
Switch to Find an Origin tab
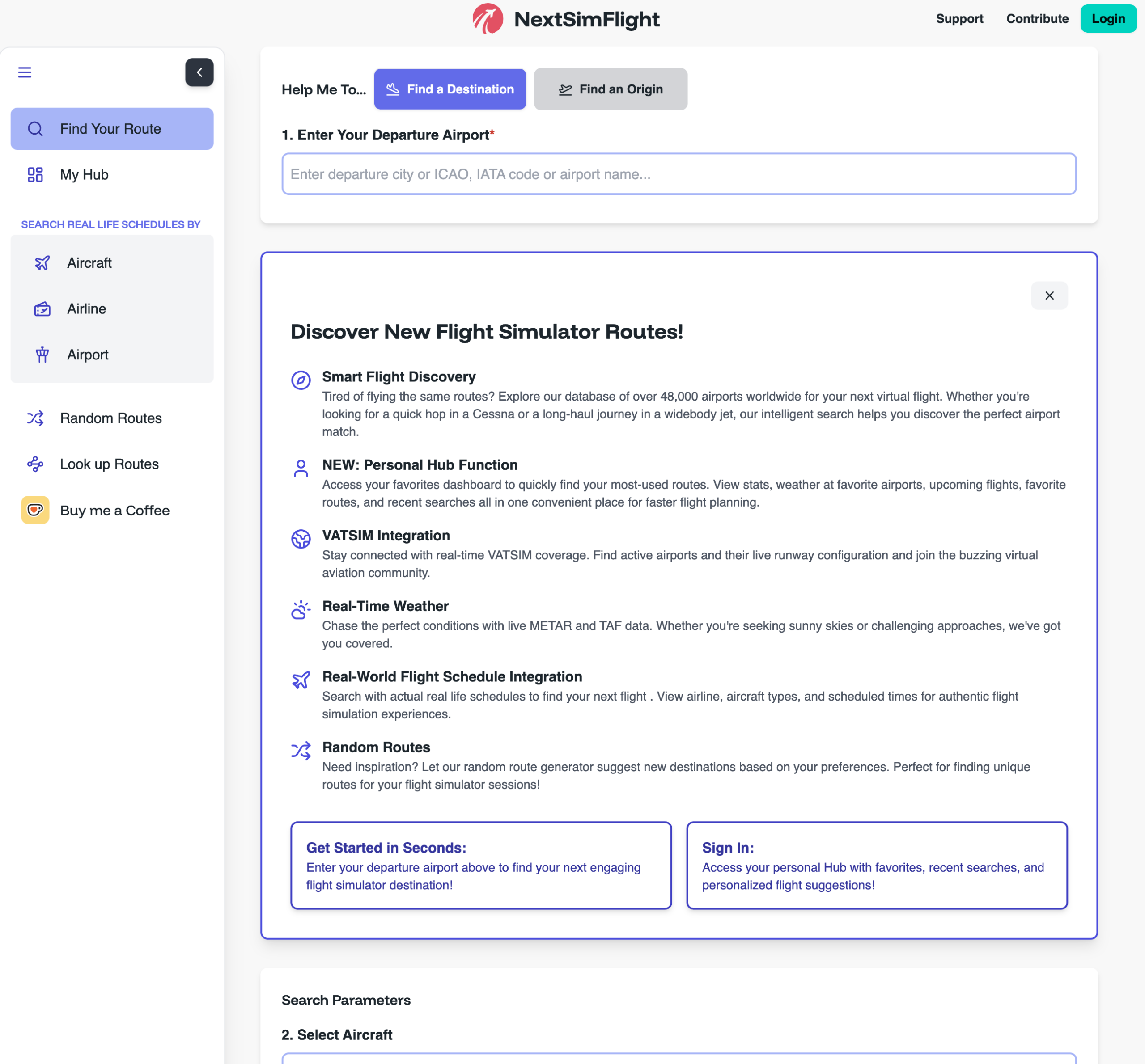(610, 89)
